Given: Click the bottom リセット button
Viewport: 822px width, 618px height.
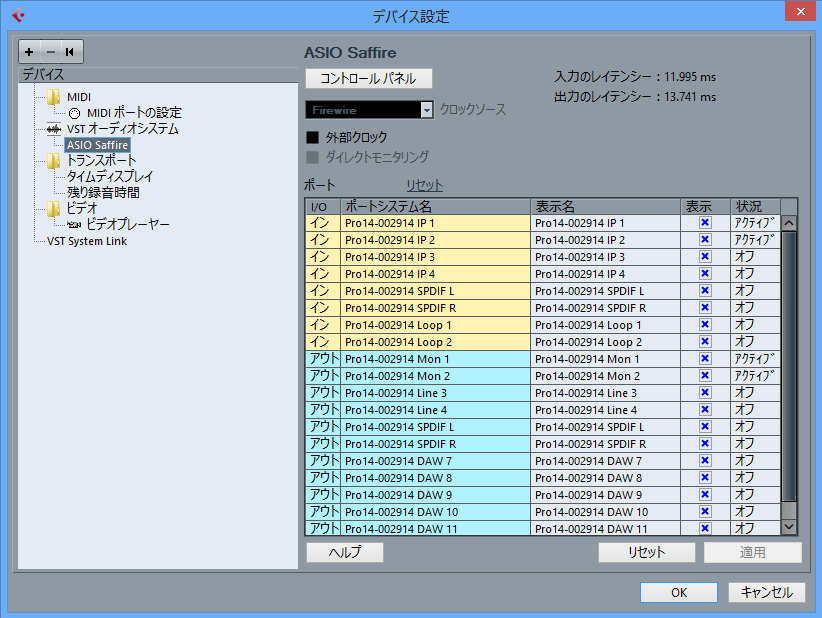Looking at the screenshot, I should point(647,552).
